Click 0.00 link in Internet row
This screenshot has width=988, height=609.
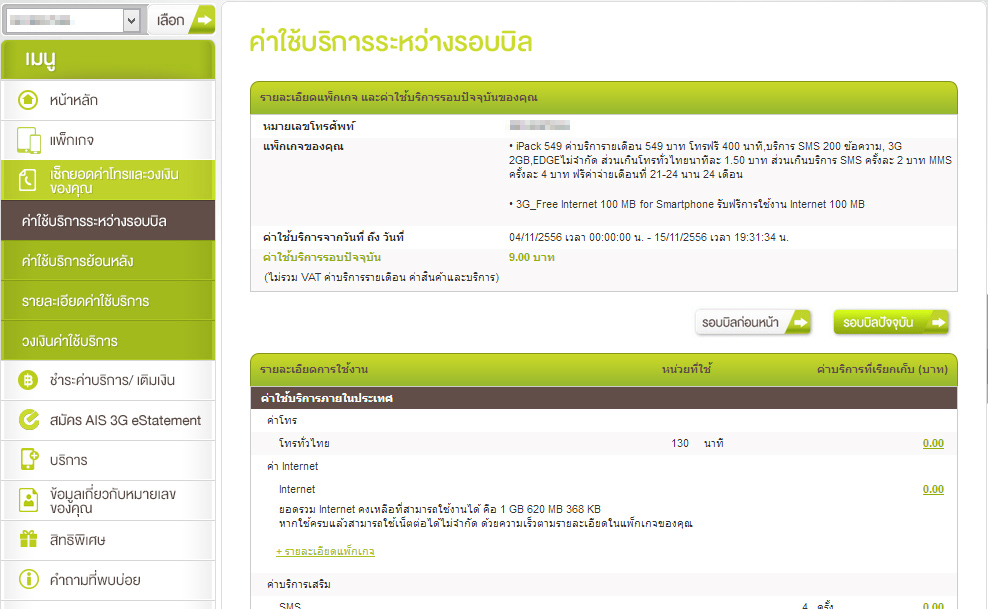click(x=933, y=489)
